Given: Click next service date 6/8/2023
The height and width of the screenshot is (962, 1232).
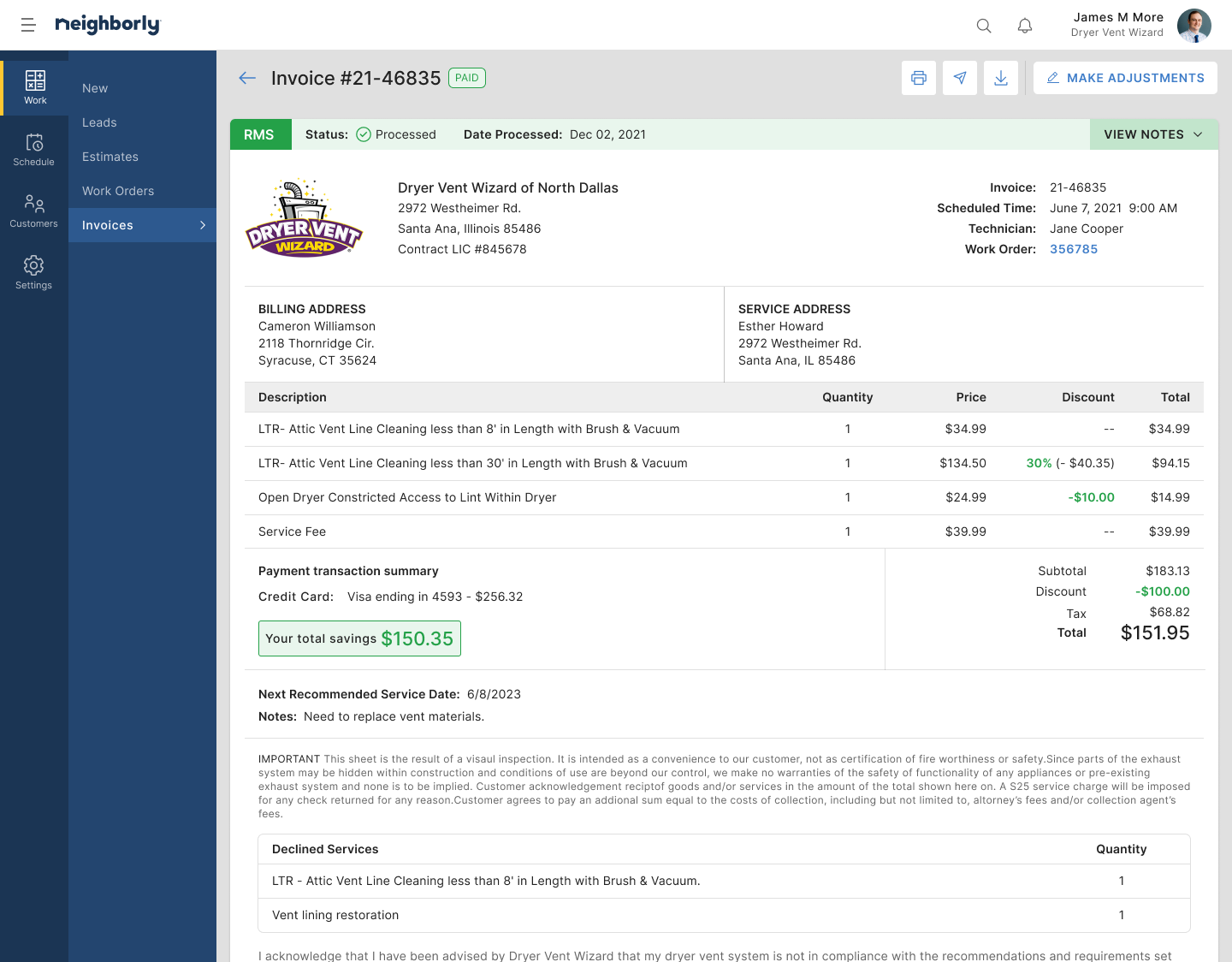Looking at the screenshot, I should pos(494,694).
